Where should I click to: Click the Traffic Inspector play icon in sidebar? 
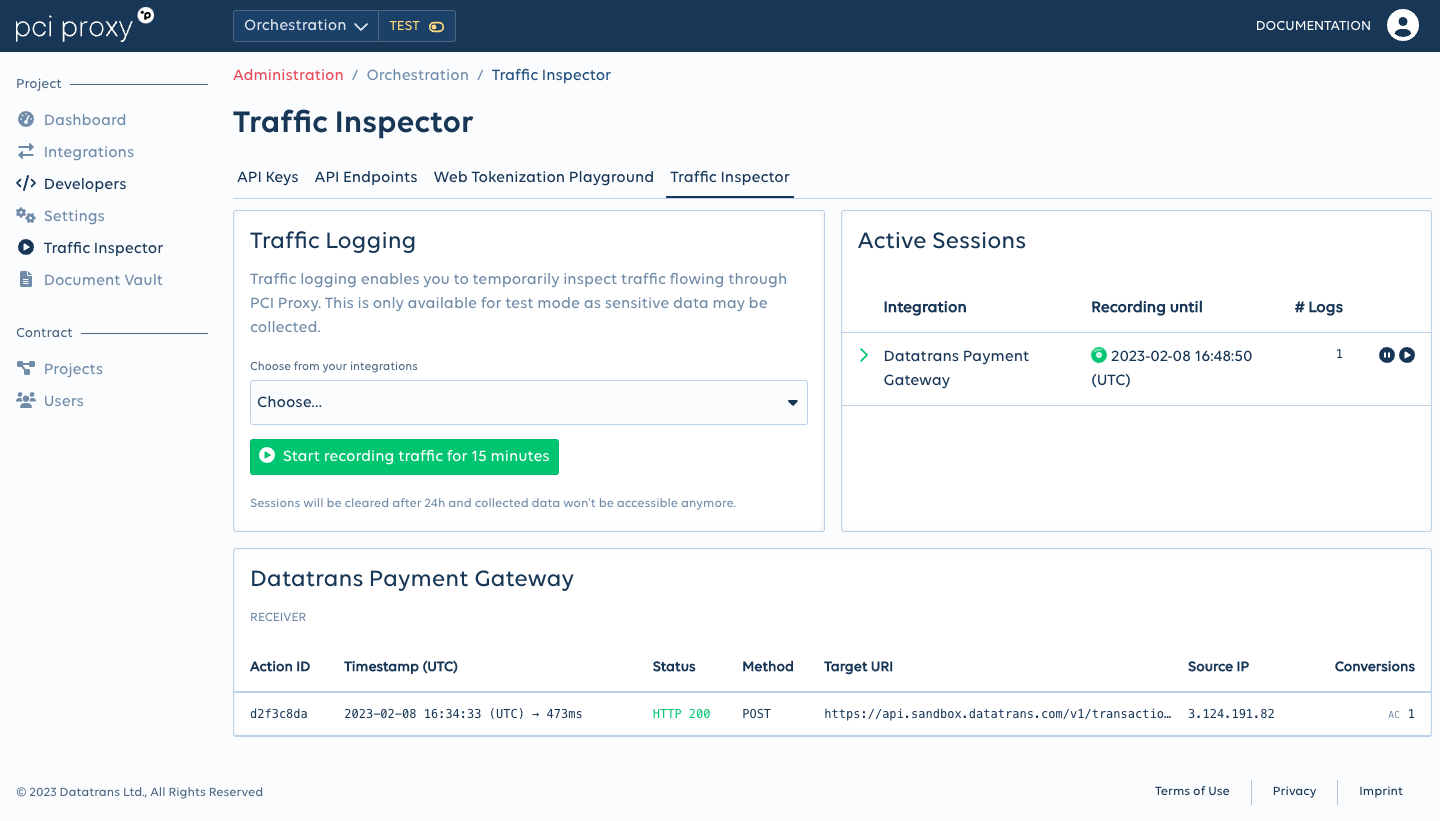tap(26, 248)
